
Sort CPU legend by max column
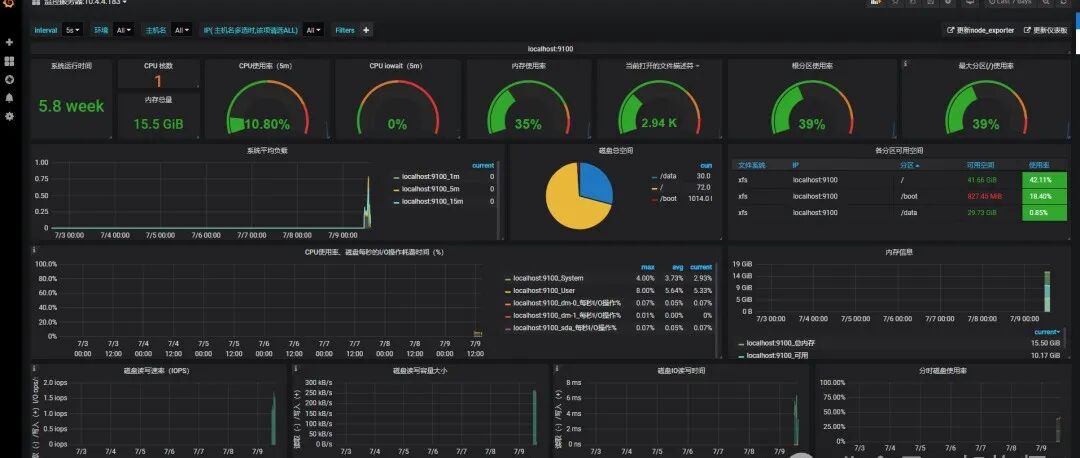point(647,267)
